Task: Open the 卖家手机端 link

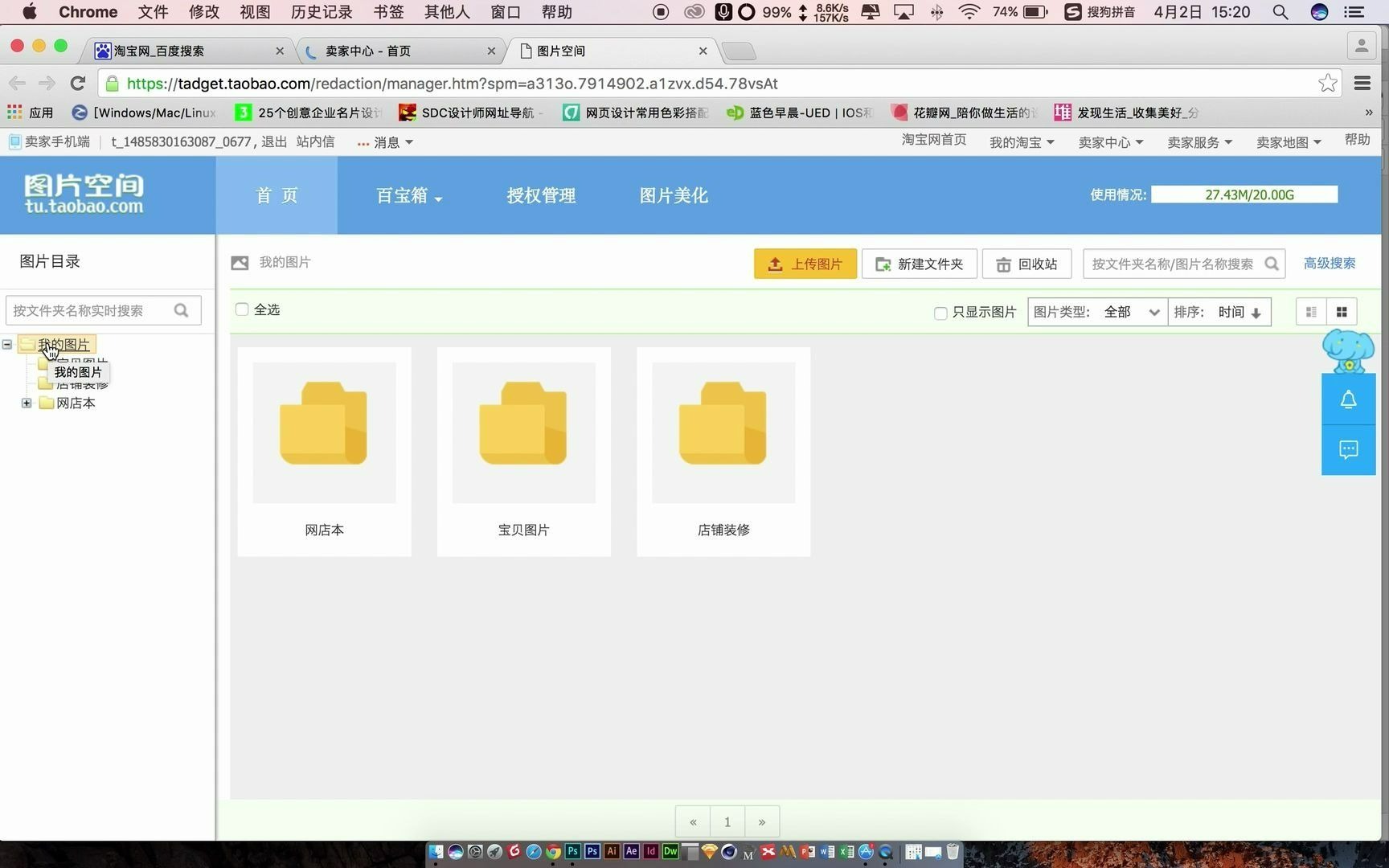Action: click(50, 141)
